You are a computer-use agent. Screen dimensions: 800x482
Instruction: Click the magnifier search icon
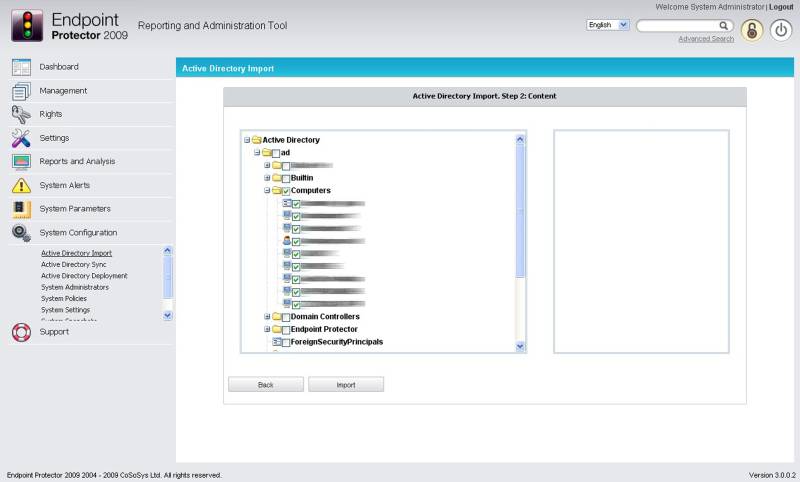click(x=723, y=26)
